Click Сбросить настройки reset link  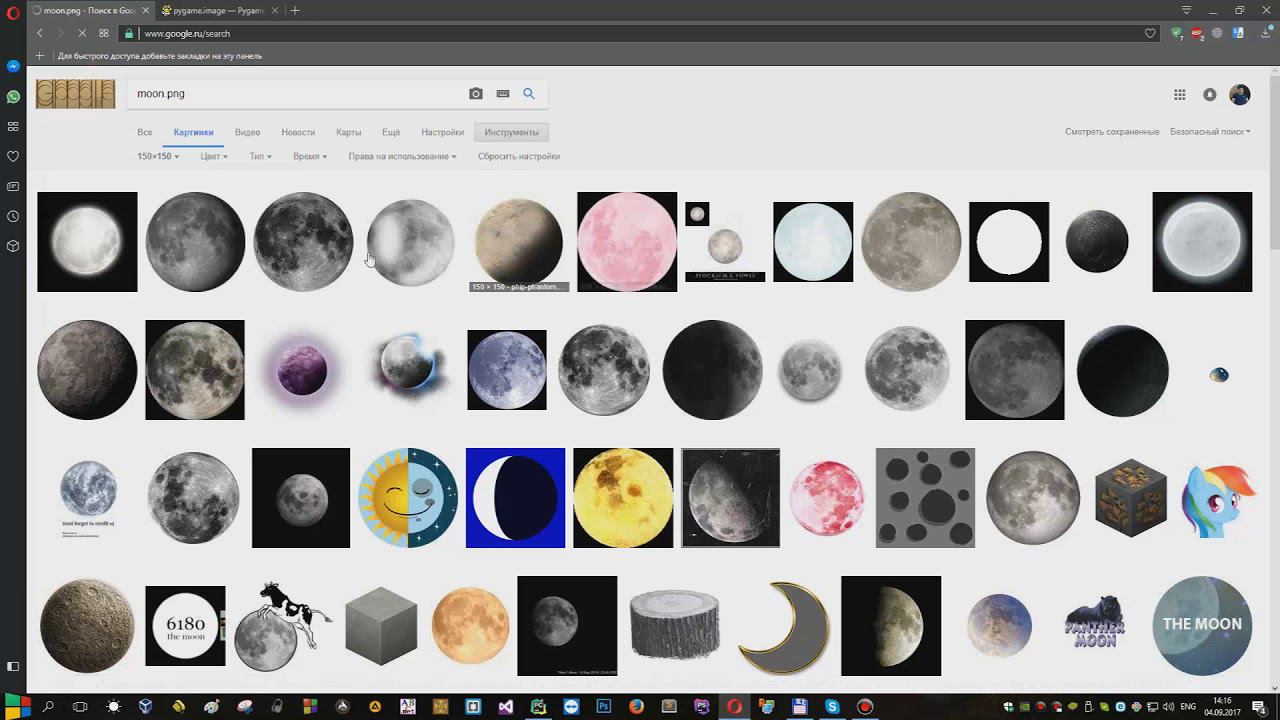[x=519, y=156]
